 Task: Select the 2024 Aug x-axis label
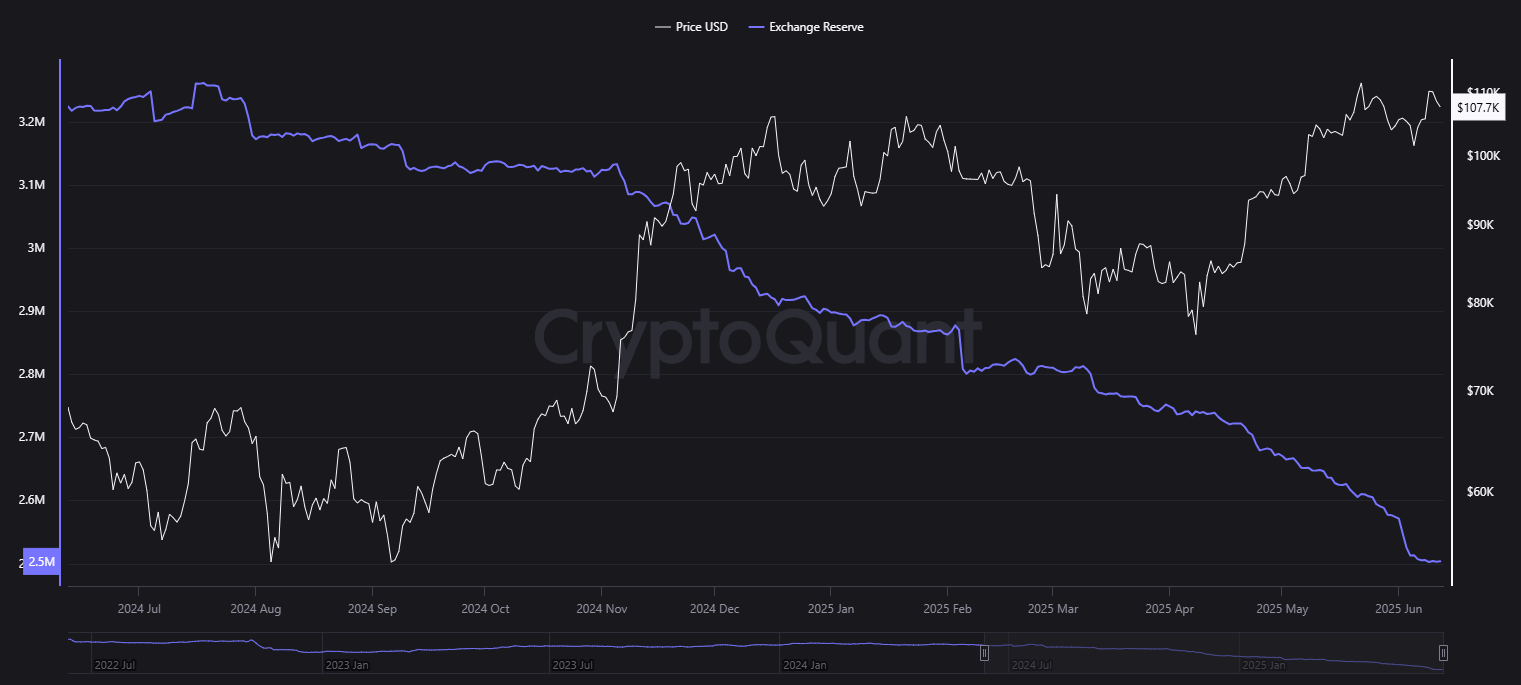[257, 608]
